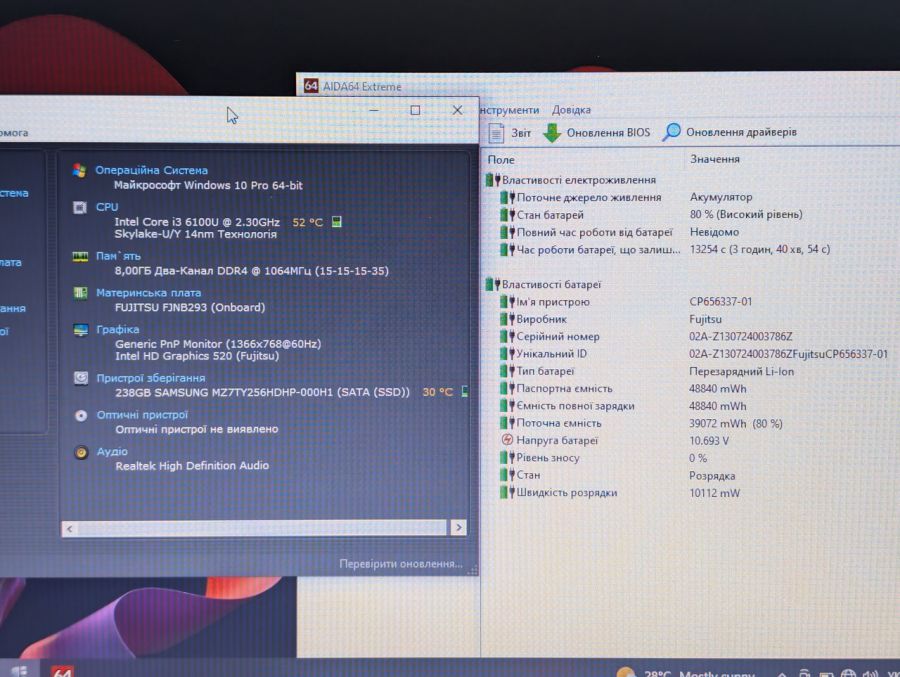The image size is (900, 677).
Task: Open the Графіка section link
Action: click(118, 330)
